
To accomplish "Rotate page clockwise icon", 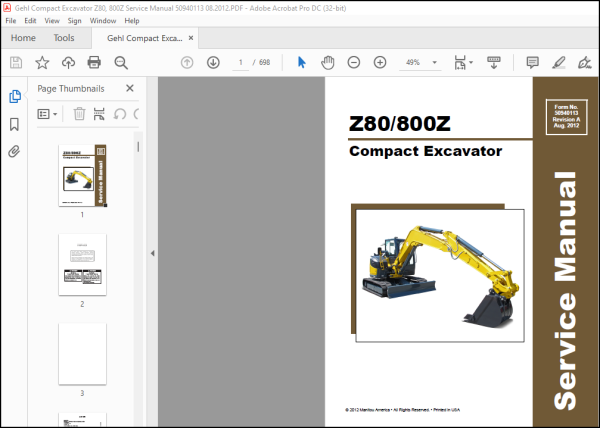I will click(136, 114).
